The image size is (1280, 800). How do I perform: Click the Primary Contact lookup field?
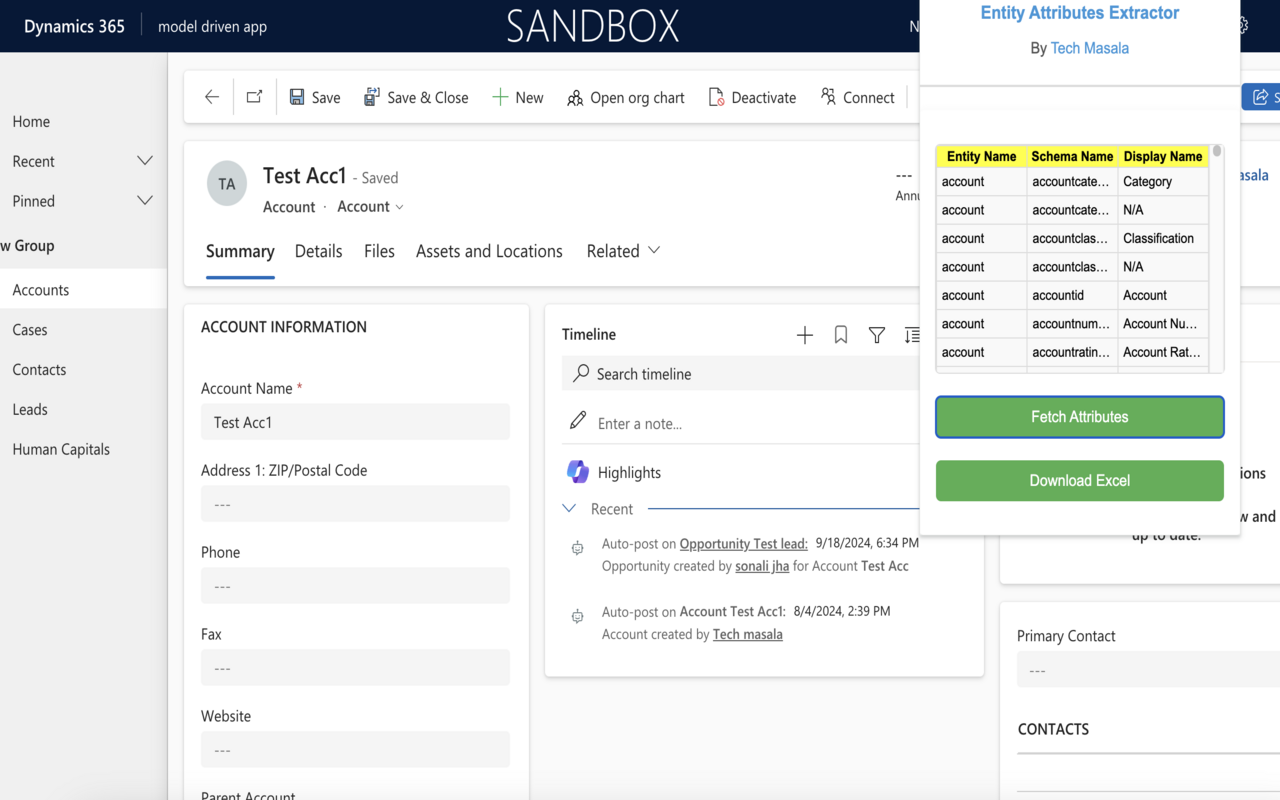tap(1148, 670)
